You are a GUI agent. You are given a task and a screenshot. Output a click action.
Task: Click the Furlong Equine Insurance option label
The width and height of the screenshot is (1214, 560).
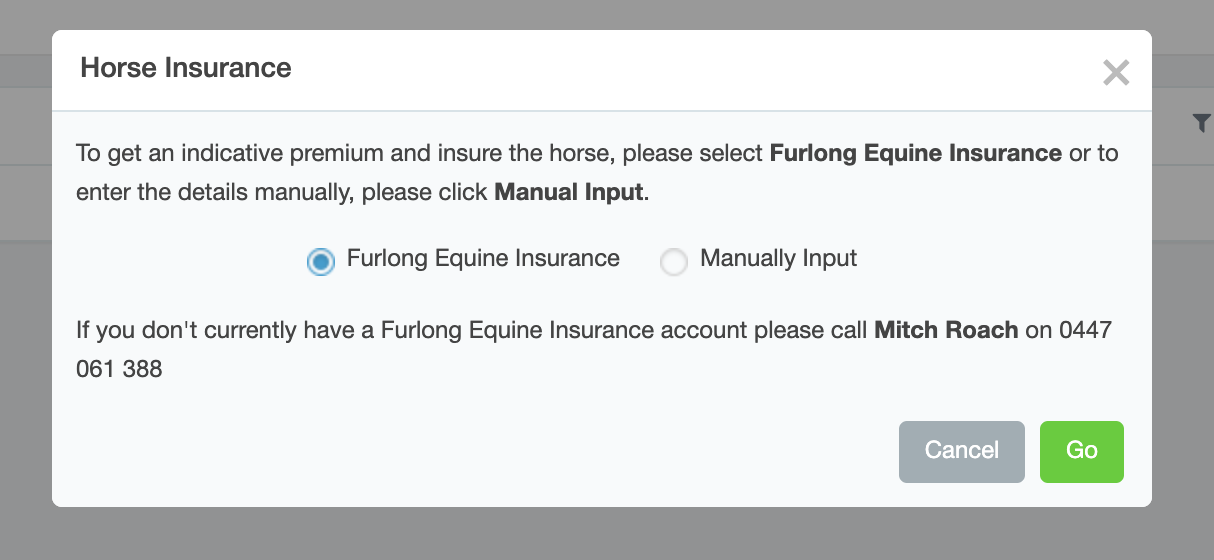pos(483,258)
